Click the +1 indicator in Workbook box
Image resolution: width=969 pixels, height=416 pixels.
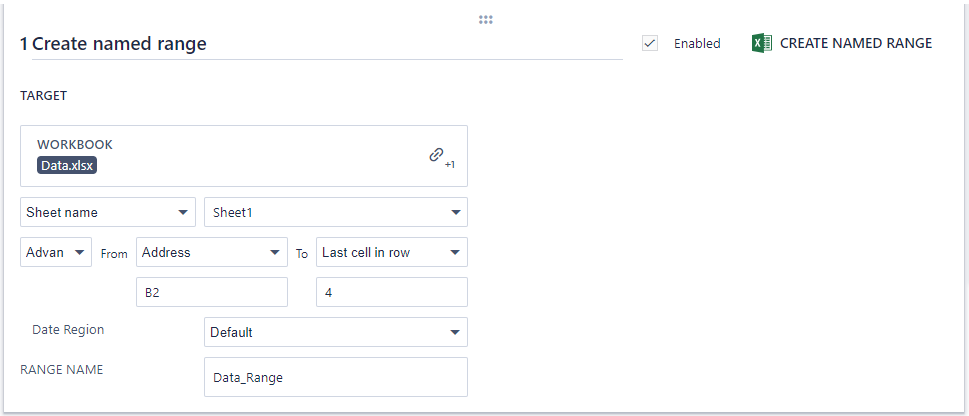450,165
